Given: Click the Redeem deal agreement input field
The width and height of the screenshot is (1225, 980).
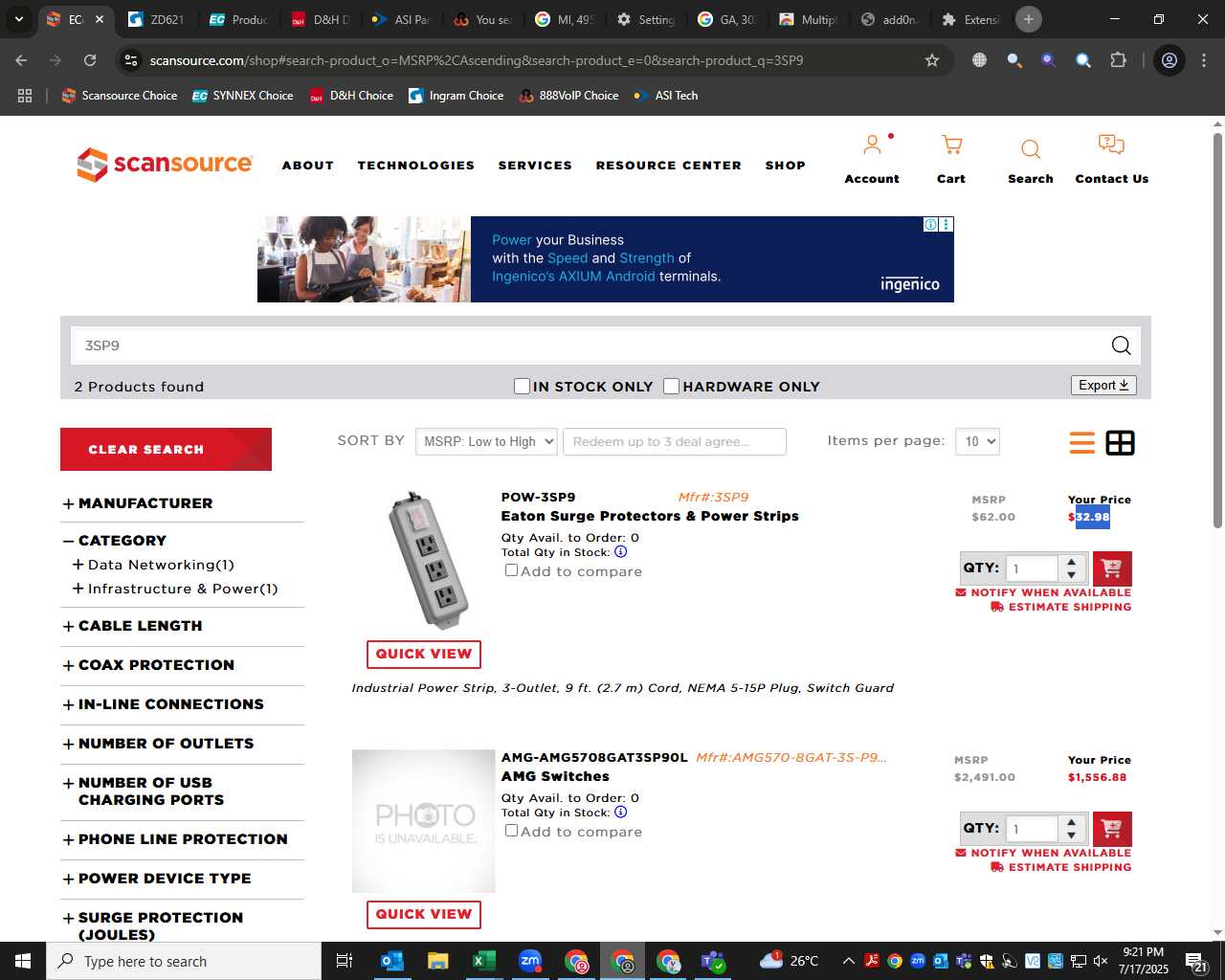Looking at the screenshot, I should pyautogui.click(x=675, y=441).
